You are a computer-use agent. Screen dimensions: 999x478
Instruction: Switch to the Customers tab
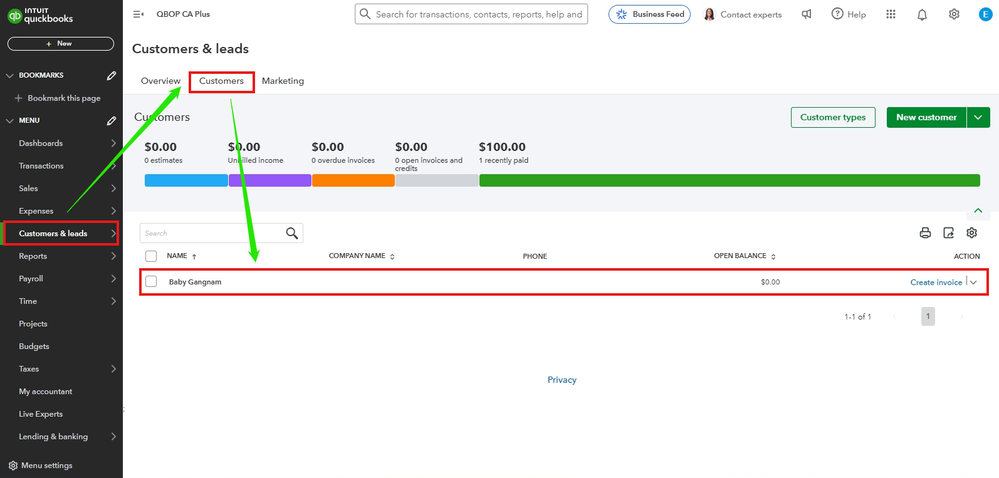click(x=221, y=81)
